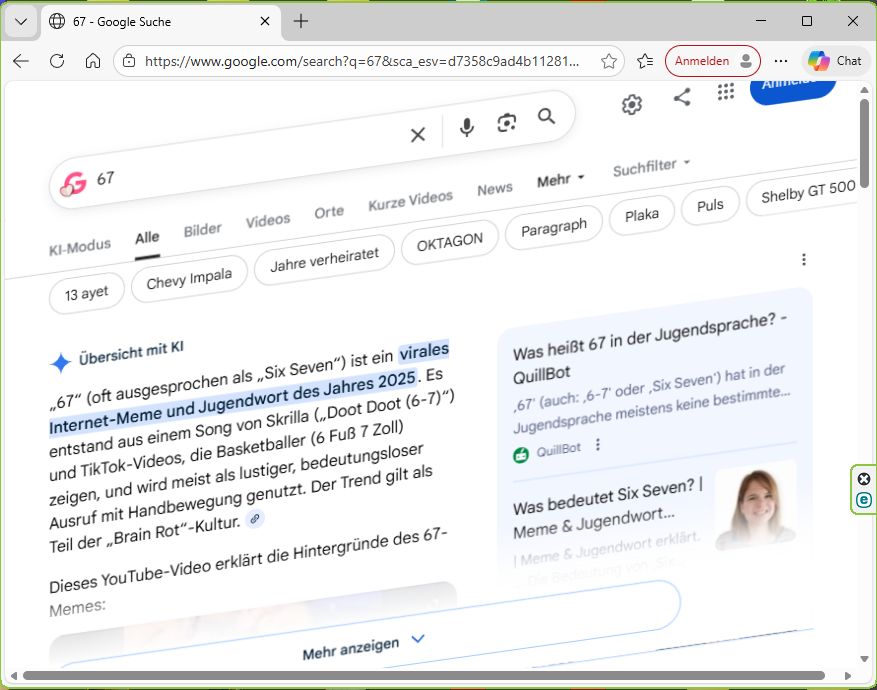Select the Alle results tab
The image size is (877, 690).
147,238
